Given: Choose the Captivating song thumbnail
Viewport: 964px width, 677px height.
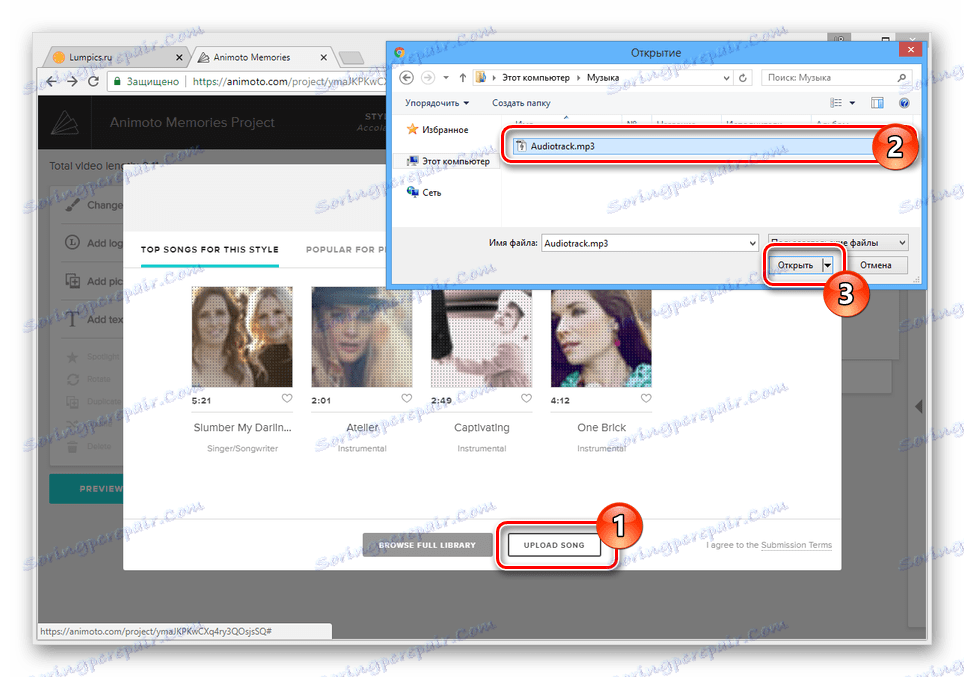Looking at the screenshot, I should coord(481,336).
